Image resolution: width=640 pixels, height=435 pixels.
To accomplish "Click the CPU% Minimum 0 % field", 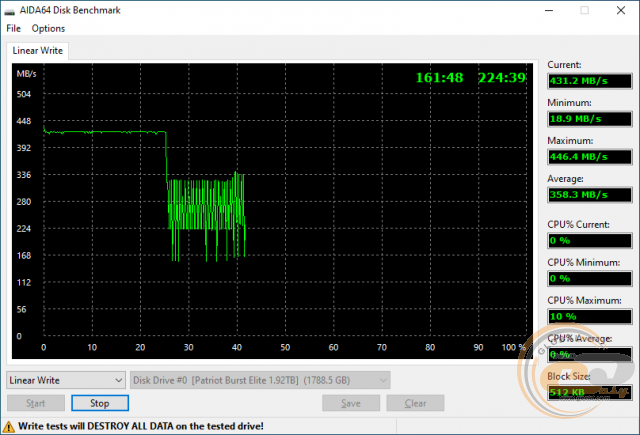I will [590, 278].
